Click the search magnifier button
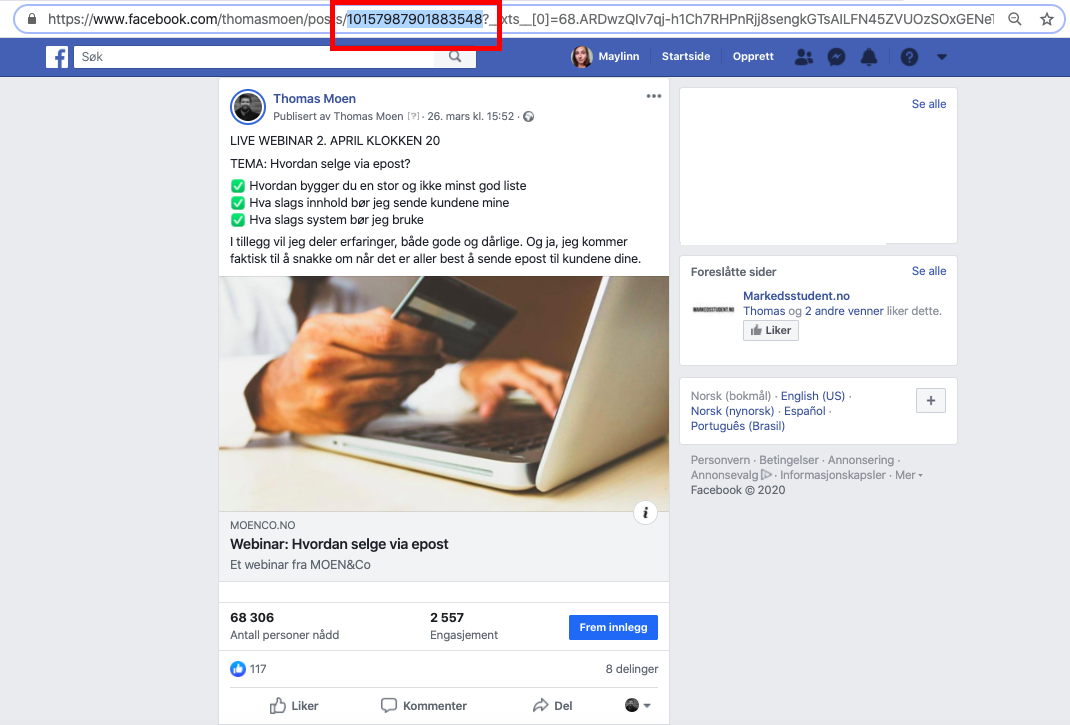The height and width of the screenshot is (725, 1070). pyautogui.click(x=455, y=57)
